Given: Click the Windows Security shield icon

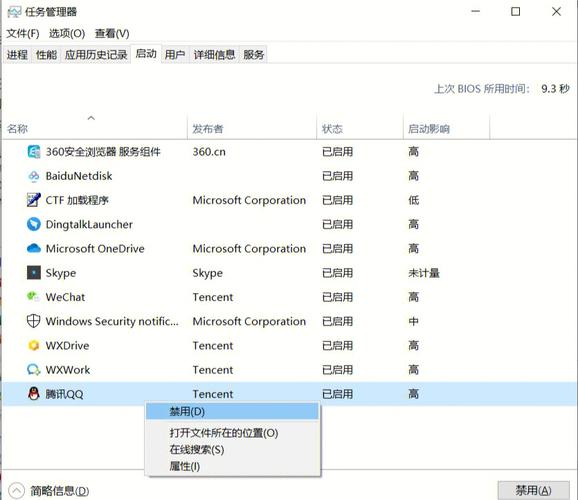Looking at the screenshot, I should pyautogui.click(x=34, y=321).
